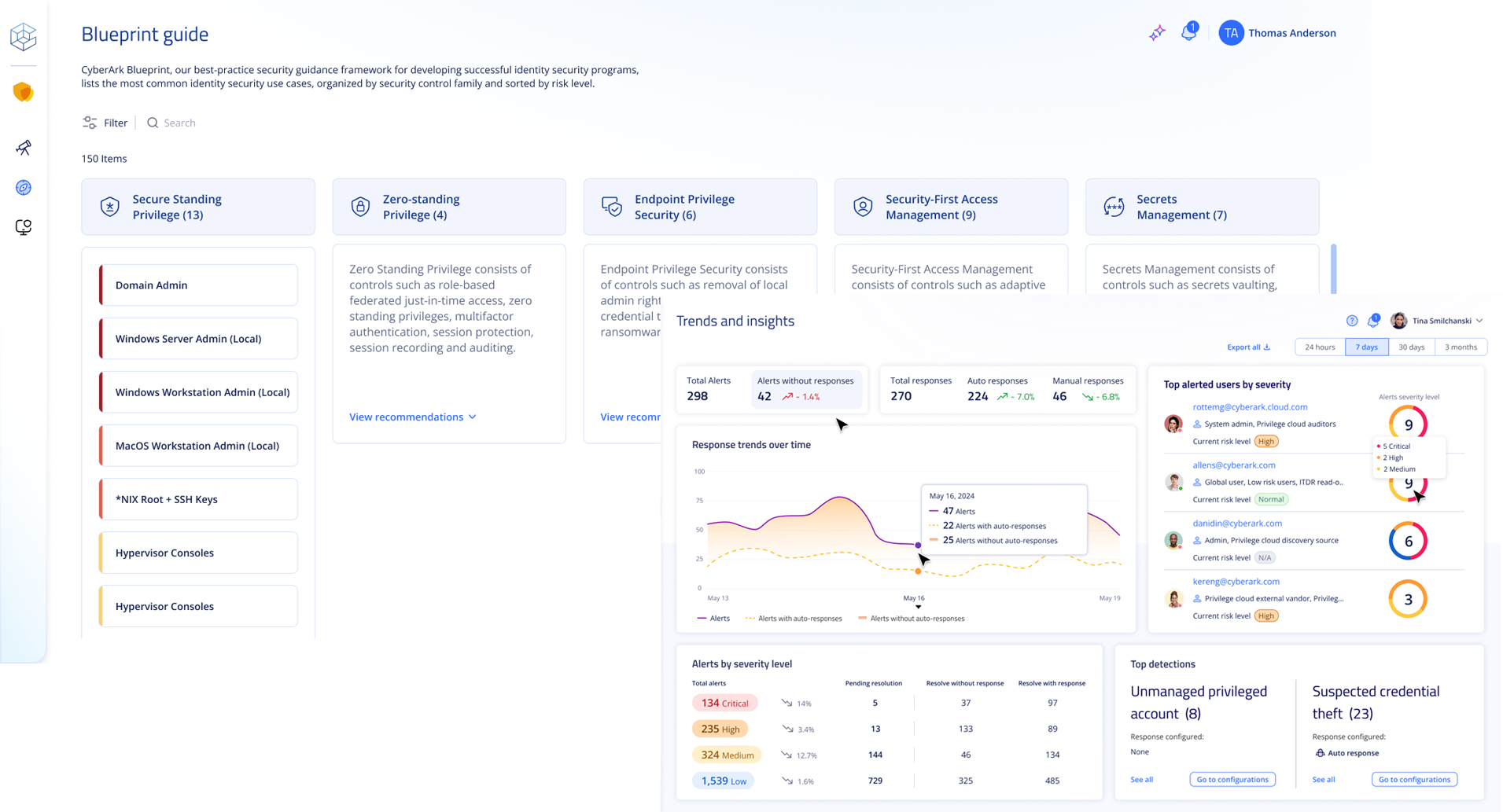This screenshot has height=812, width=1503.
Task: Click the Export all link
Action: point(1248,347)
